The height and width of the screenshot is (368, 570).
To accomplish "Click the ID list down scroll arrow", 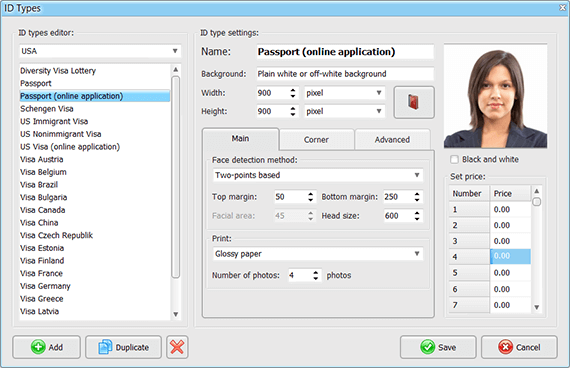I will (x=176, y=314).
